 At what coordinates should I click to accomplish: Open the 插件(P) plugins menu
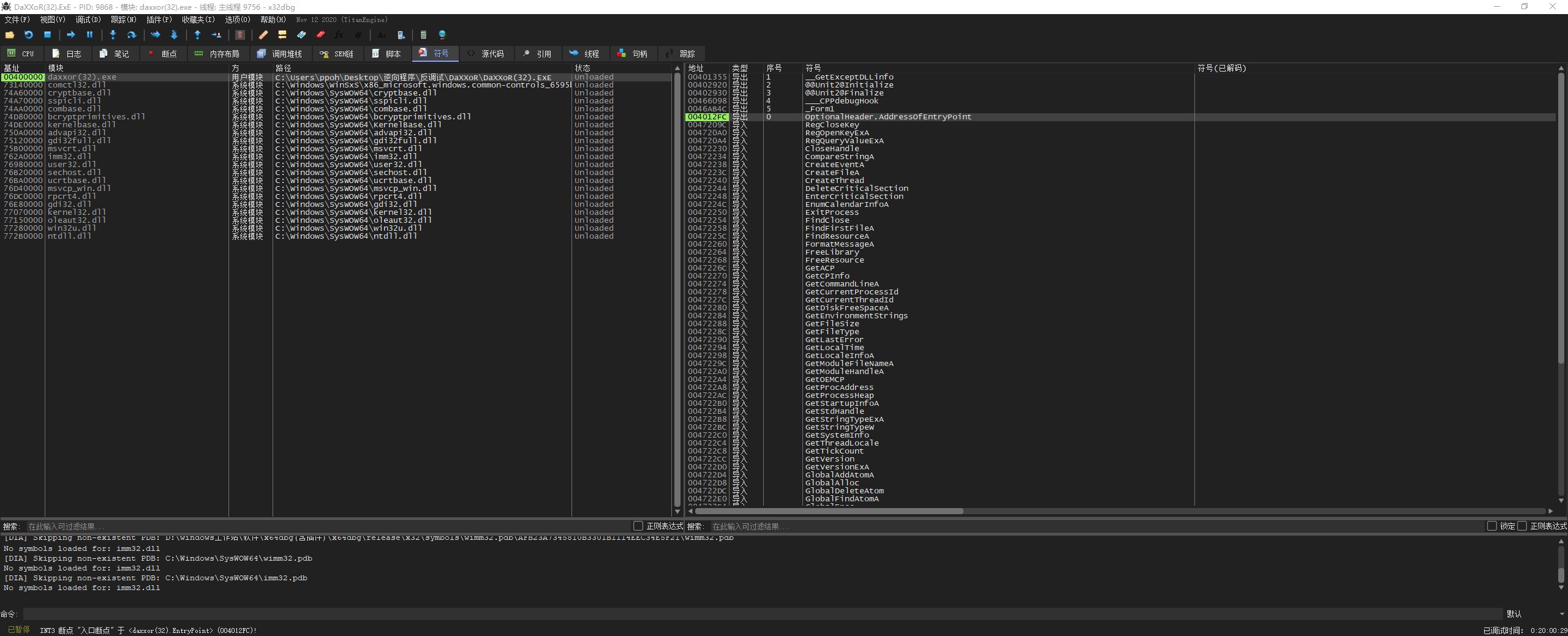tap(159, 20)
